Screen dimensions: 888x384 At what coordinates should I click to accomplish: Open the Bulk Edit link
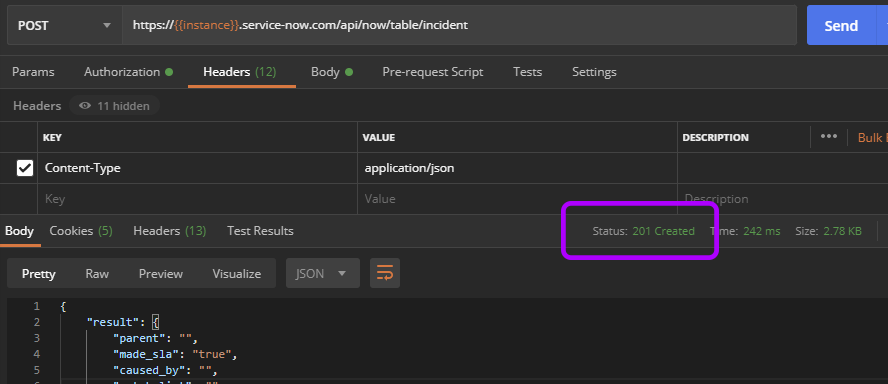(x=873, y=138)
